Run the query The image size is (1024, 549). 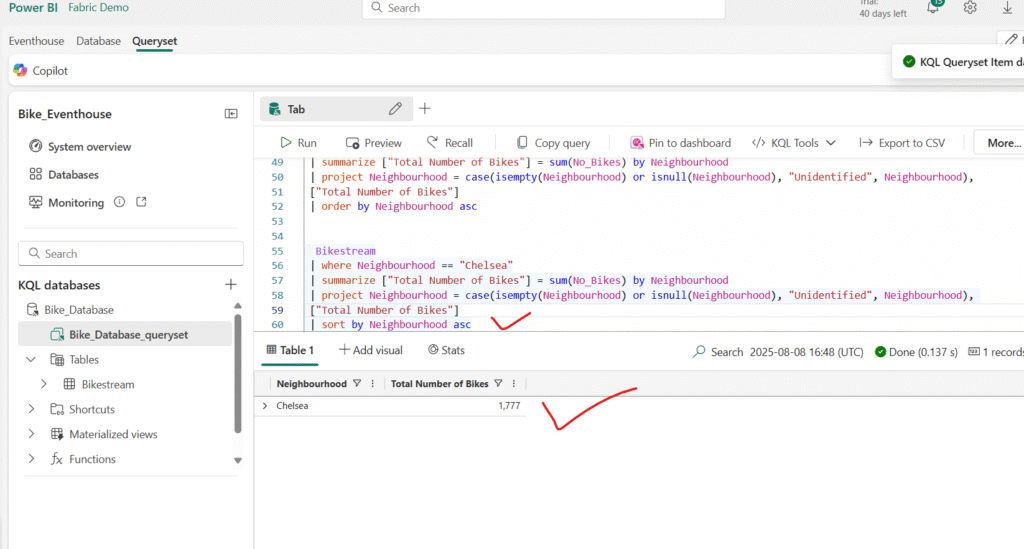coord(298,142)
